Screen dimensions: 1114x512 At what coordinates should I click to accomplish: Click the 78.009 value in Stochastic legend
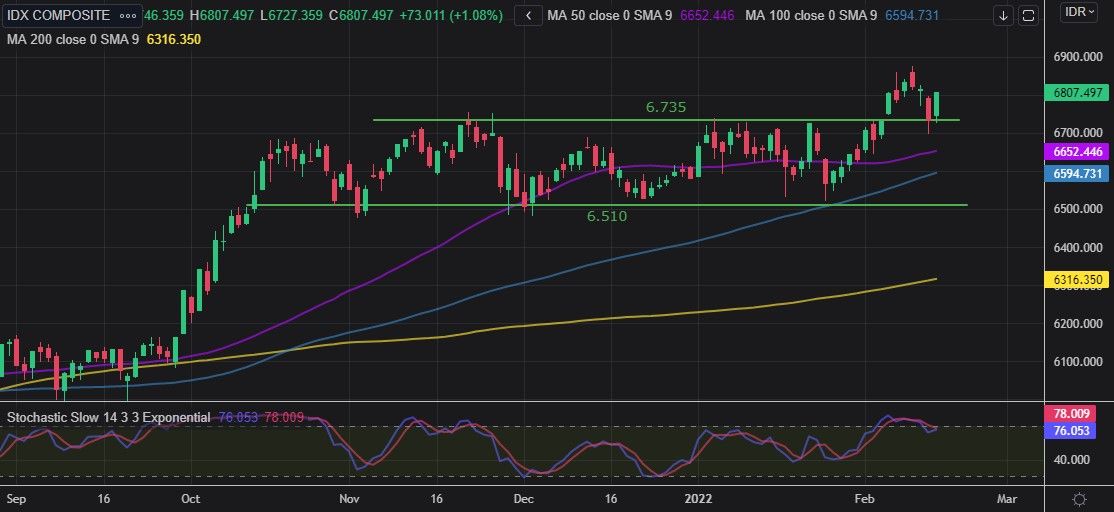pyautogui.click(x=283, y=418)
